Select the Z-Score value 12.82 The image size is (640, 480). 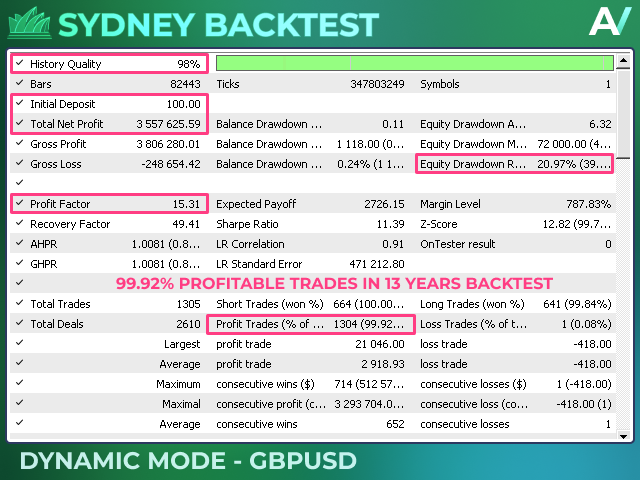(577, 224)
